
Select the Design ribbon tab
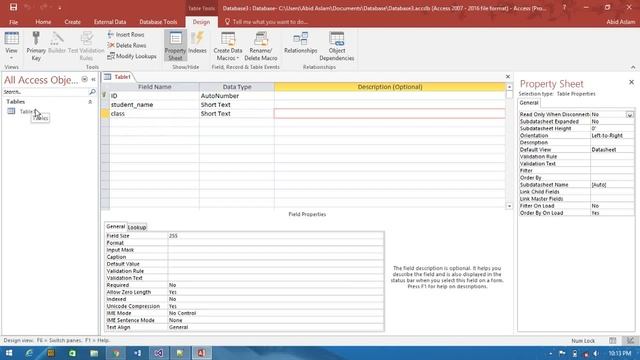(x=201, y=22)
